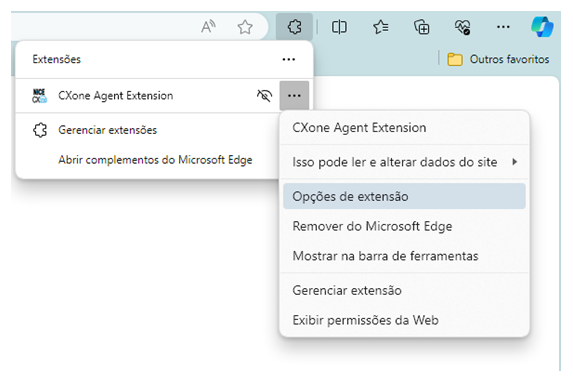This screenshot has width=573, height=383.
Task: Toggle the Extensions puzzle toolbar button
Action: point(294,27)
